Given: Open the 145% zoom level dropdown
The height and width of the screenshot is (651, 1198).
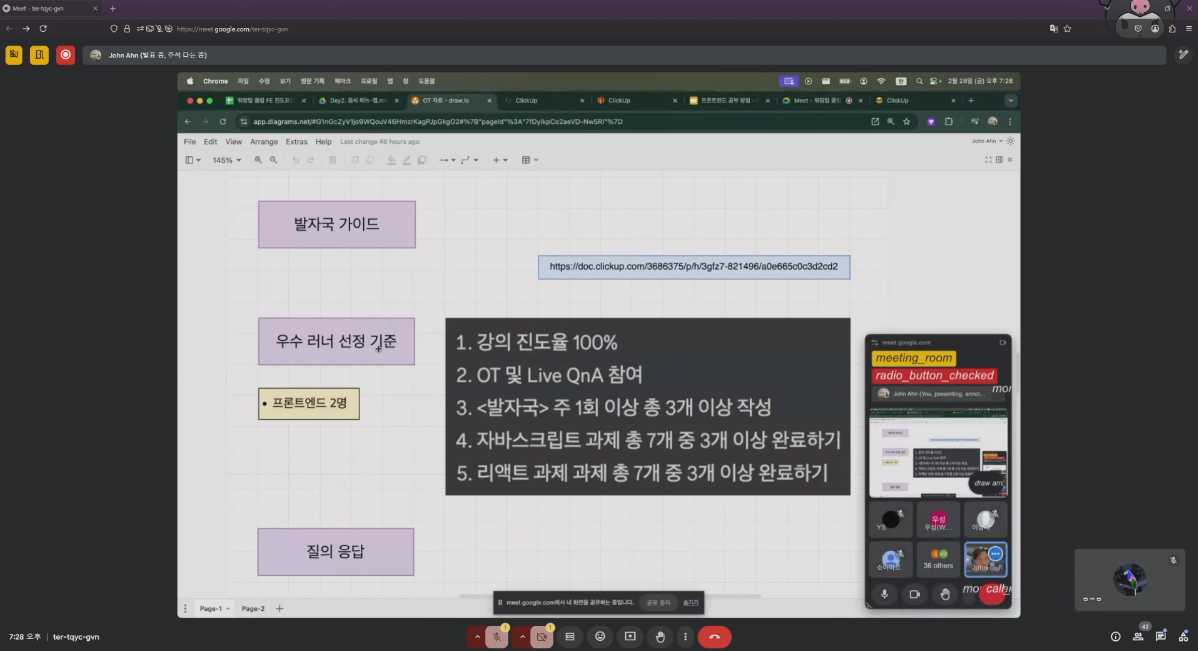Looking at the screenshot, I should (226, 160).
